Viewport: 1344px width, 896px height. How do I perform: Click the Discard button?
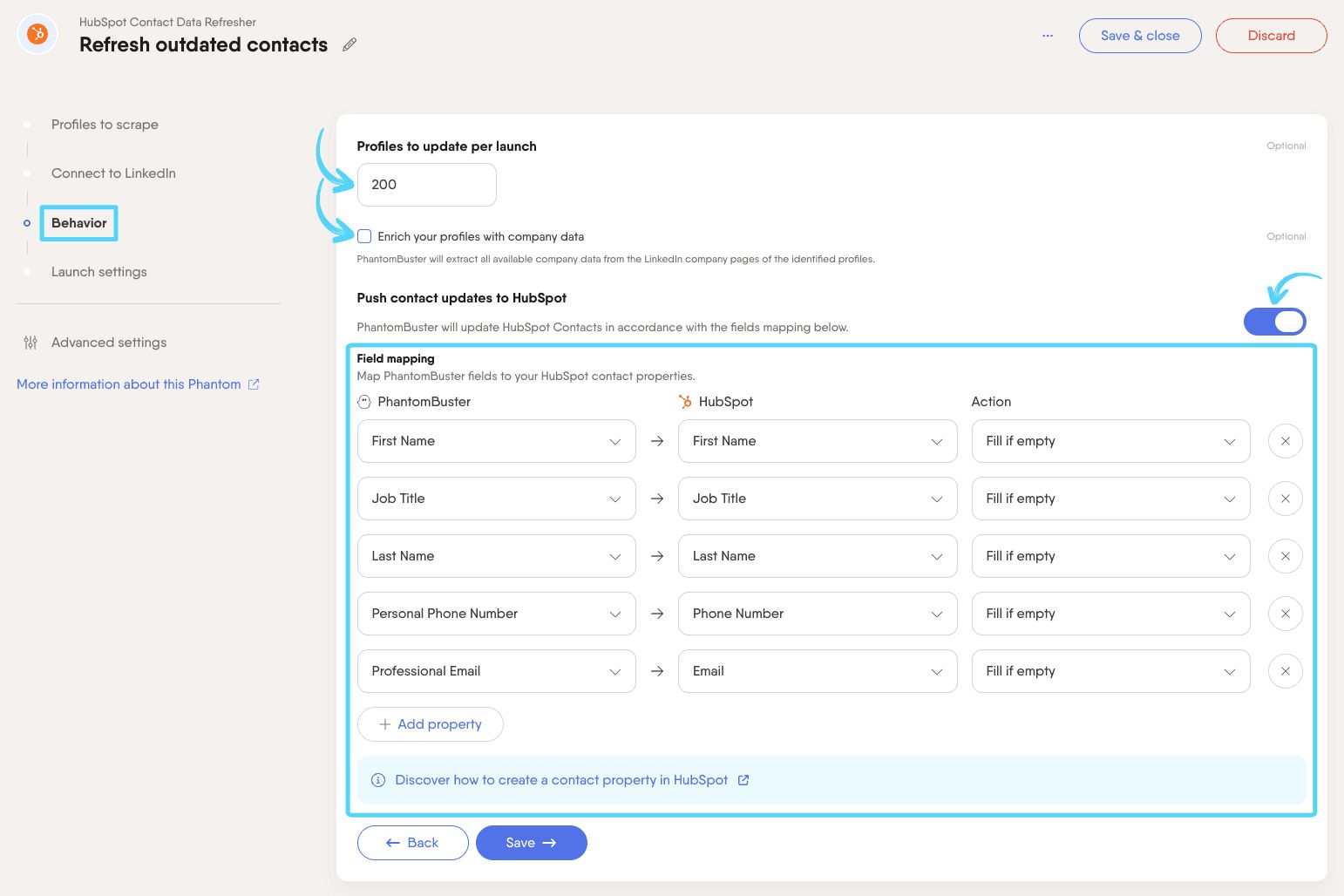tap(1271, 36)
